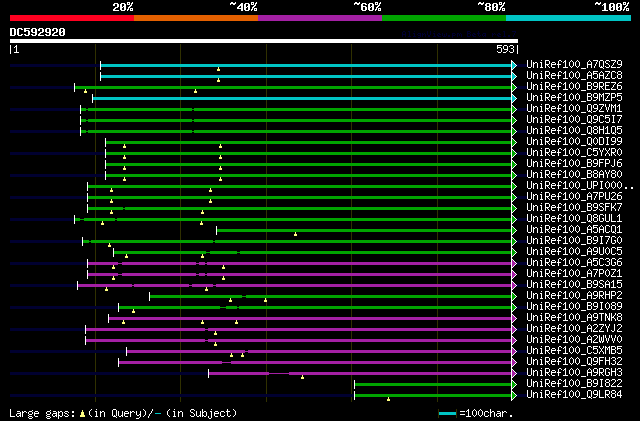Open hit UniRef100_B9REZ6 label
Screen dimensions: 640x421
click(574, 87)
